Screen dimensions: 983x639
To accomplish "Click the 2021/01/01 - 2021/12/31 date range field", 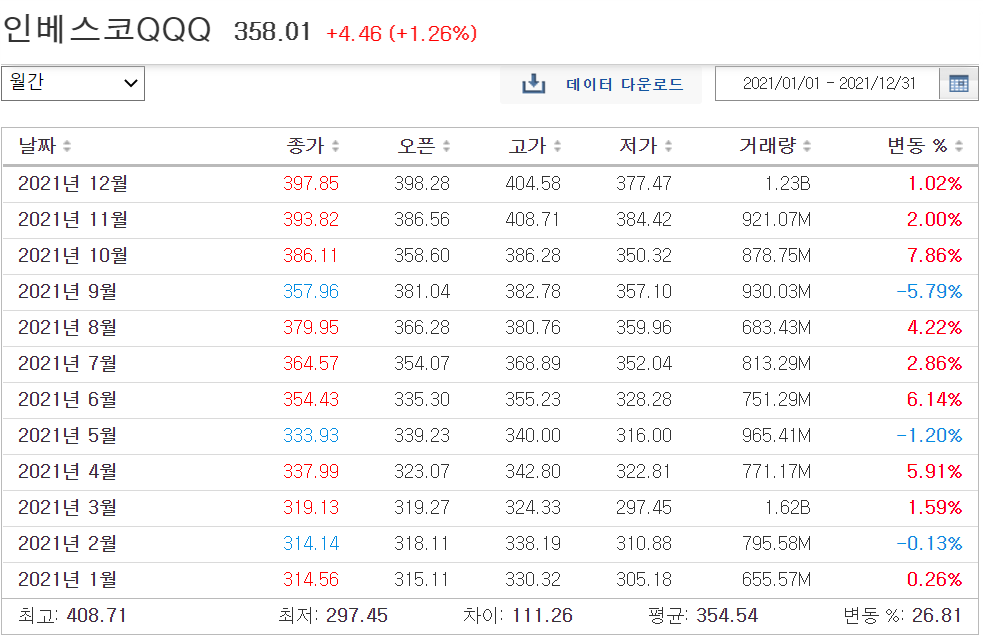I will tap(829, 83).
